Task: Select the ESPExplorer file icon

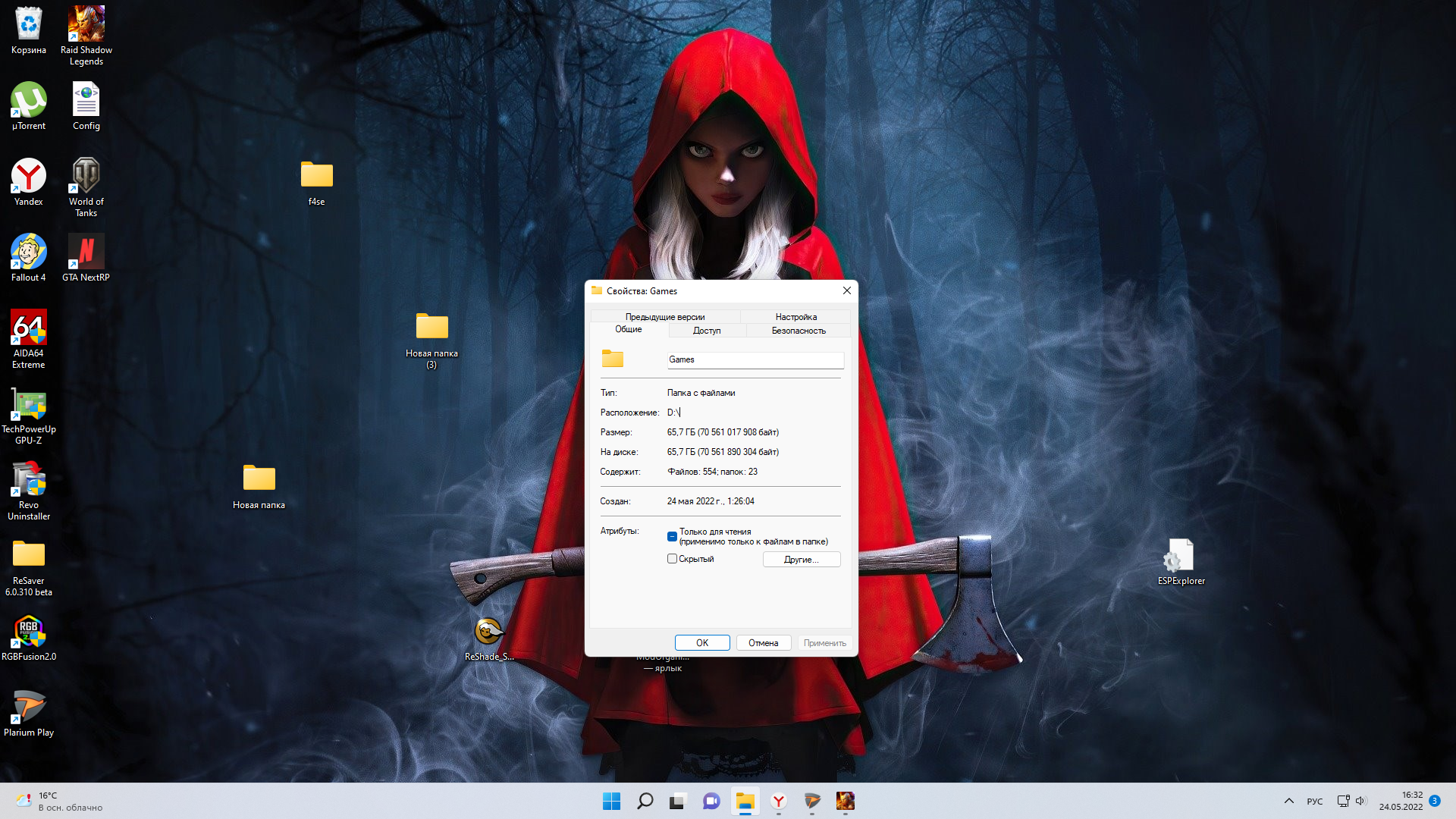Action: tap(1181, 557)
